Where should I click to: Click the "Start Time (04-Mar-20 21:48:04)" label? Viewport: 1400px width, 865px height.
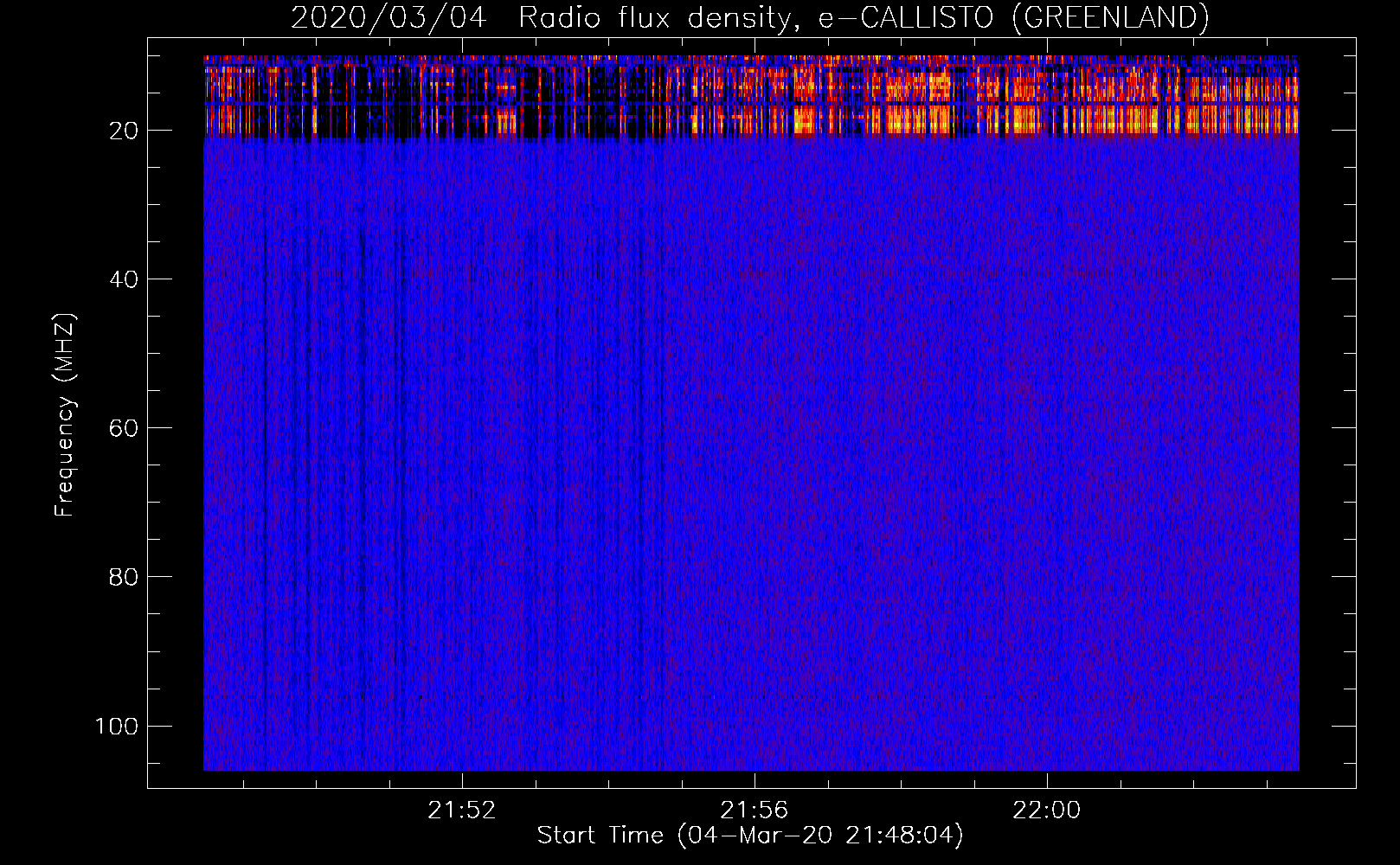point(750,836)
